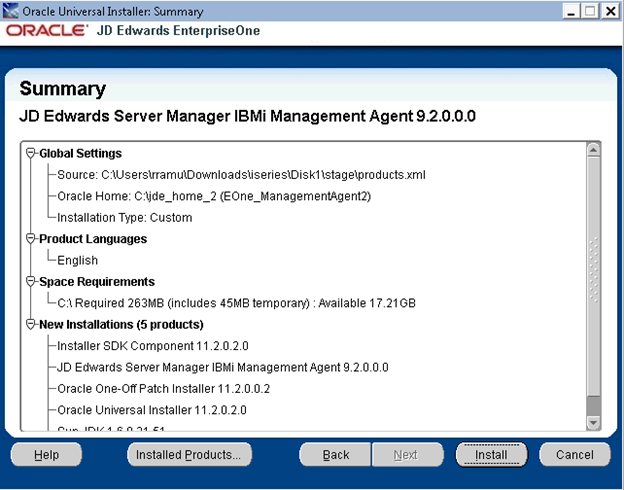The width and height of the screenshot is (624, 490).
Task: Close the Oracle Universal Installer window
Action: click(x=610, y=11)
